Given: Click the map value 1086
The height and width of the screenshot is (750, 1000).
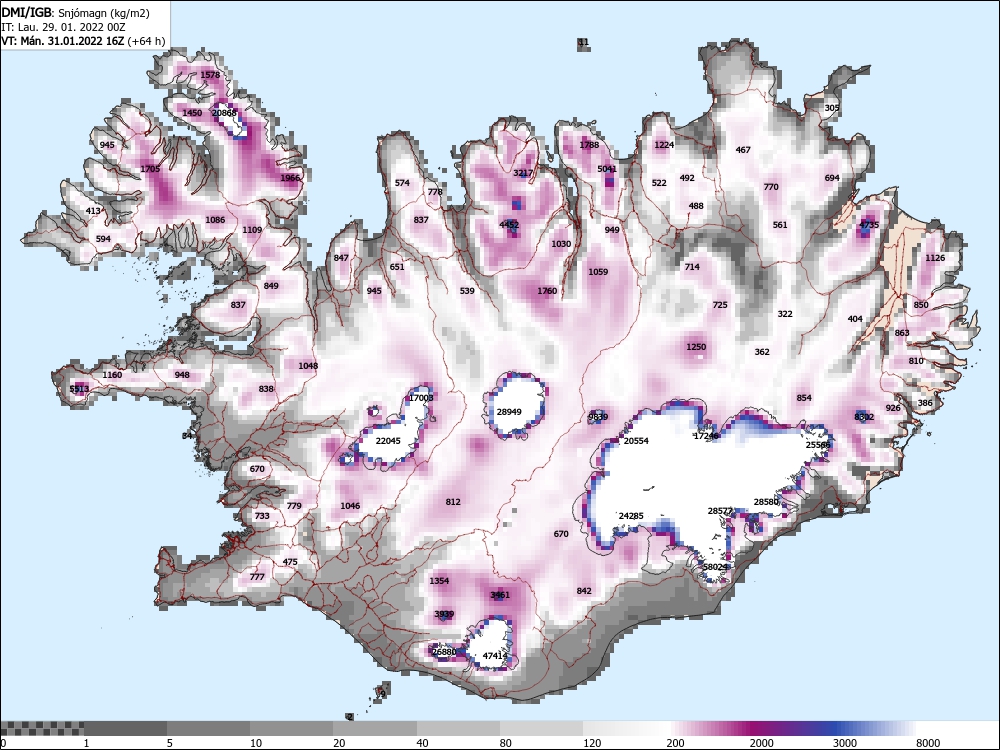Looking at the screenshot, I should 215,220.
